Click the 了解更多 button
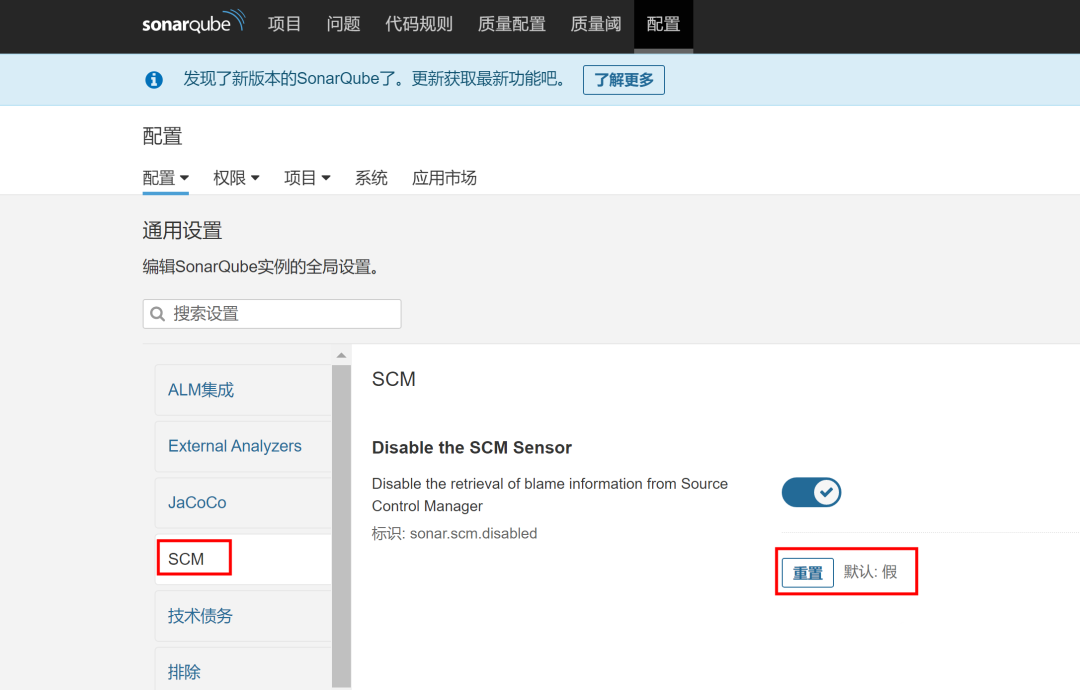This screenshot has width=1080, height=690. click(x=624, y=80)
